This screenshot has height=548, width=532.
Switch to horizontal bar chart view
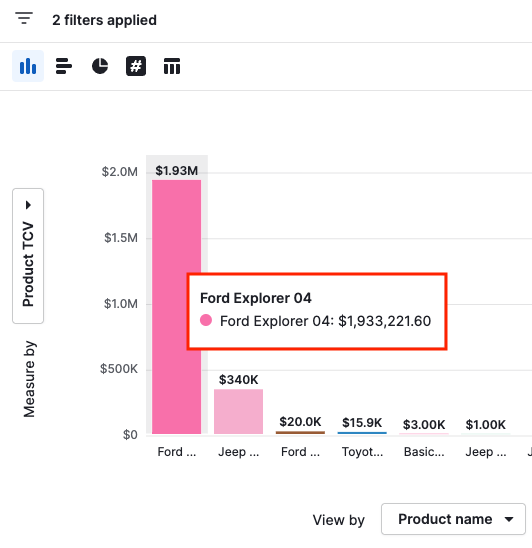pos(64,66)
